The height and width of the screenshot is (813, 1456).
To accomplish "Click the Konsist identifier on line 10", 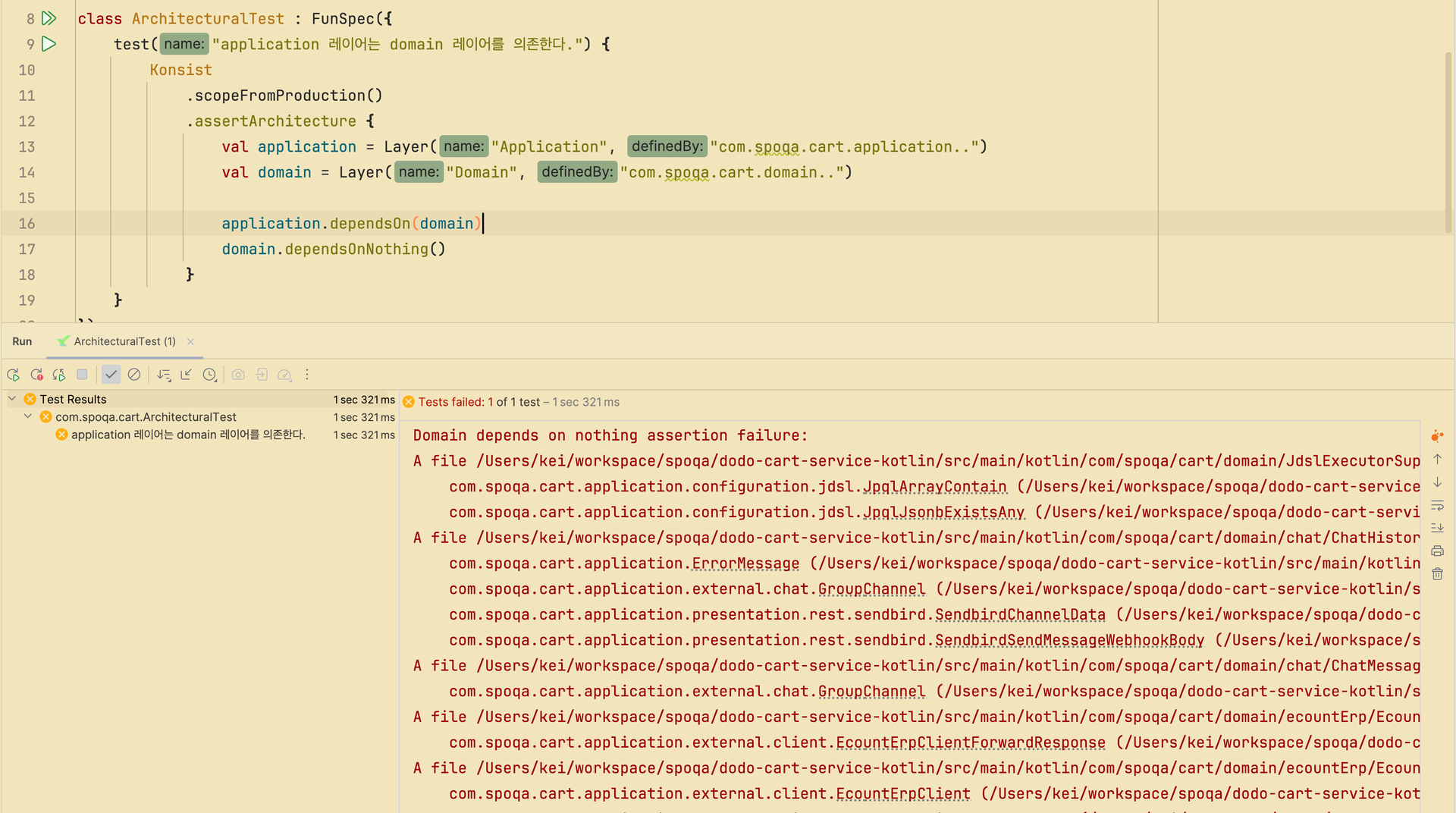I will click(180, 70).
